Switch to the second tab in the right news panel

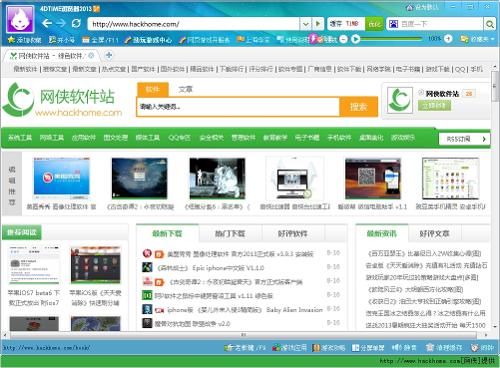(x=434, y=234)
